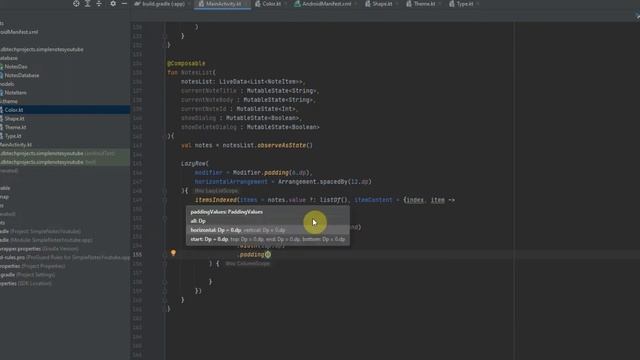
Task: Fold the NotesList function parameters at line 142
Action: click(165, 136)
